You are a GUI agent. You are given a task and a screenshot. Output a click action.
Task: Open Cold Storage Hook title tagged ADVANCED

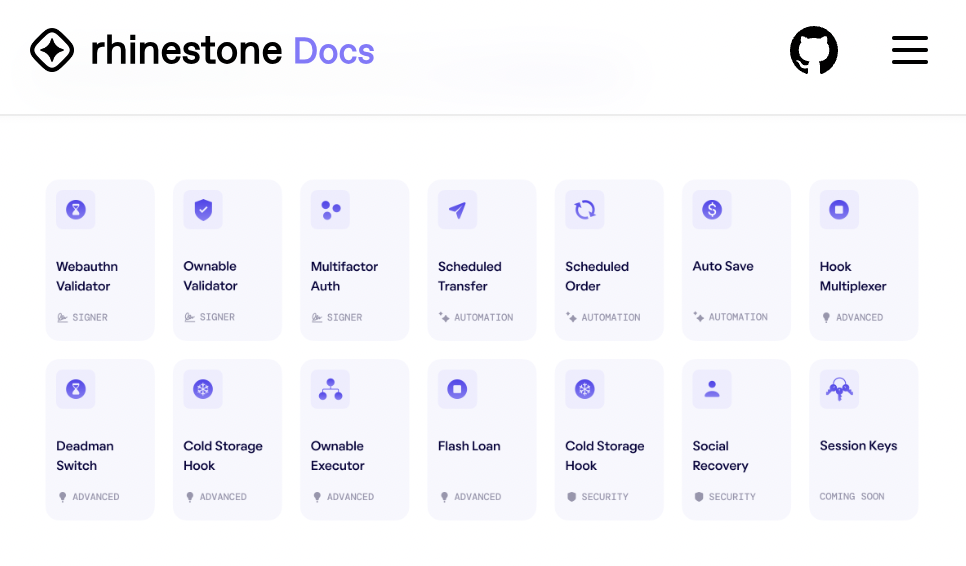(x=223, y=456)
